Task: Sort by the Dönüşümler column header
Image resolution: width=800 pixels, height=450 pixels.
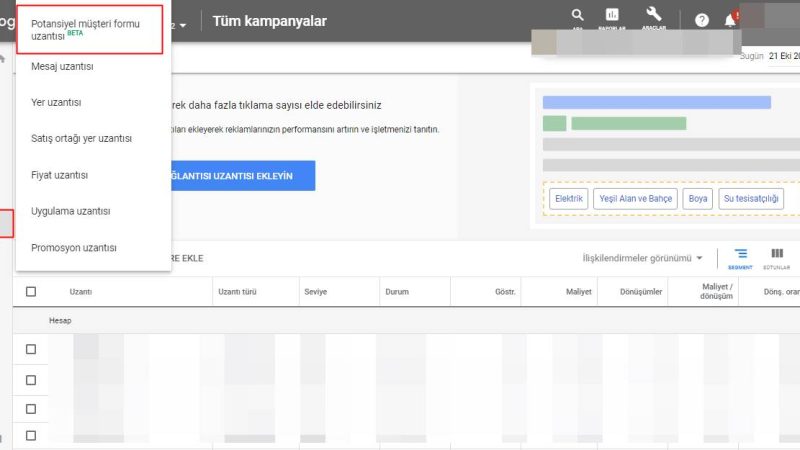Action: [641, 292]
